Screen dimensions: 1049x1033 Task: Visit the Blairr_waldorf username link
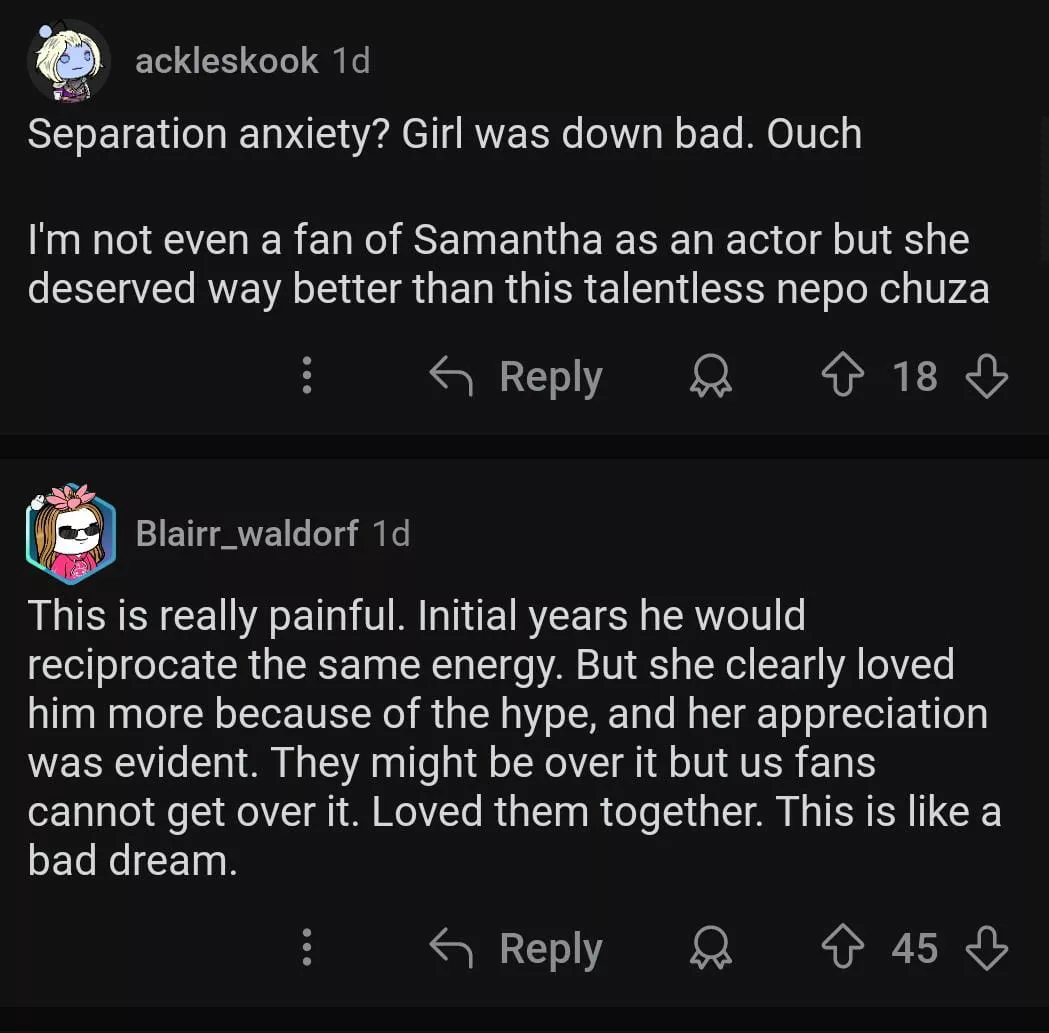(246, 533)
